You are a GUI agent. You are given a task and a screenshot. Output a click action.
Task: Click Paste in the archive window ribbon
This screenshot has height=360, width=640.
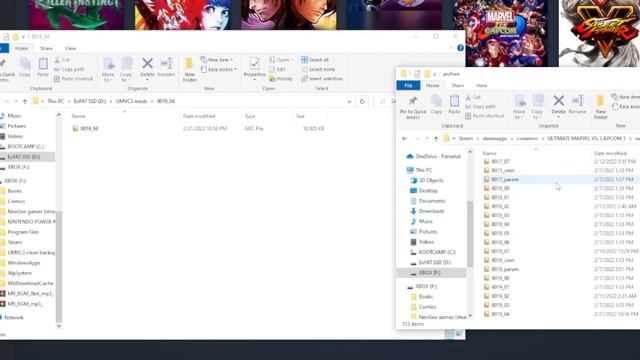(x=454, y=104)
